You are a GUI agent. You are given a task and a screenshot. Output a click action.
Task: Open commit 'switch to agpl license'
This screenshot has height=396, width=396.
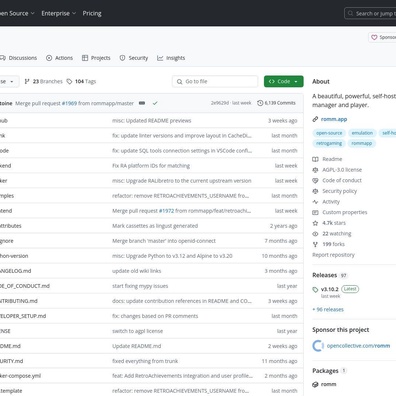click(x=138, y=331)
